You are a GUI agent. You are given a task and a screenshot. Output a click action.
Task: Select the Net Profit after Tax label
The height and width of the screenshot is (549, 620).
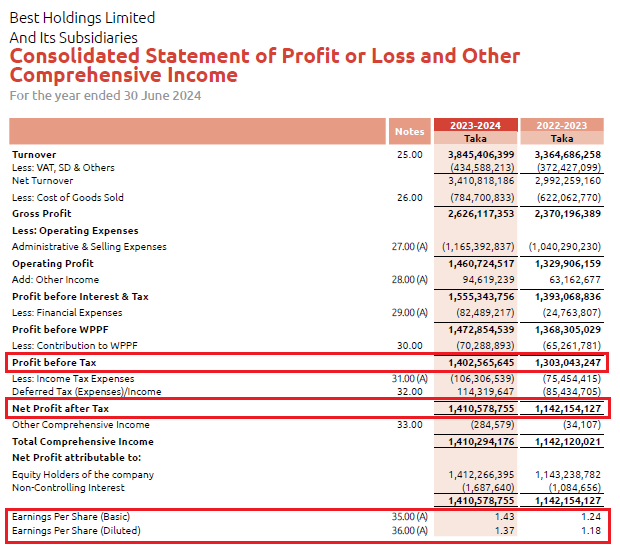pyautogui.click(x=60, y=409)
